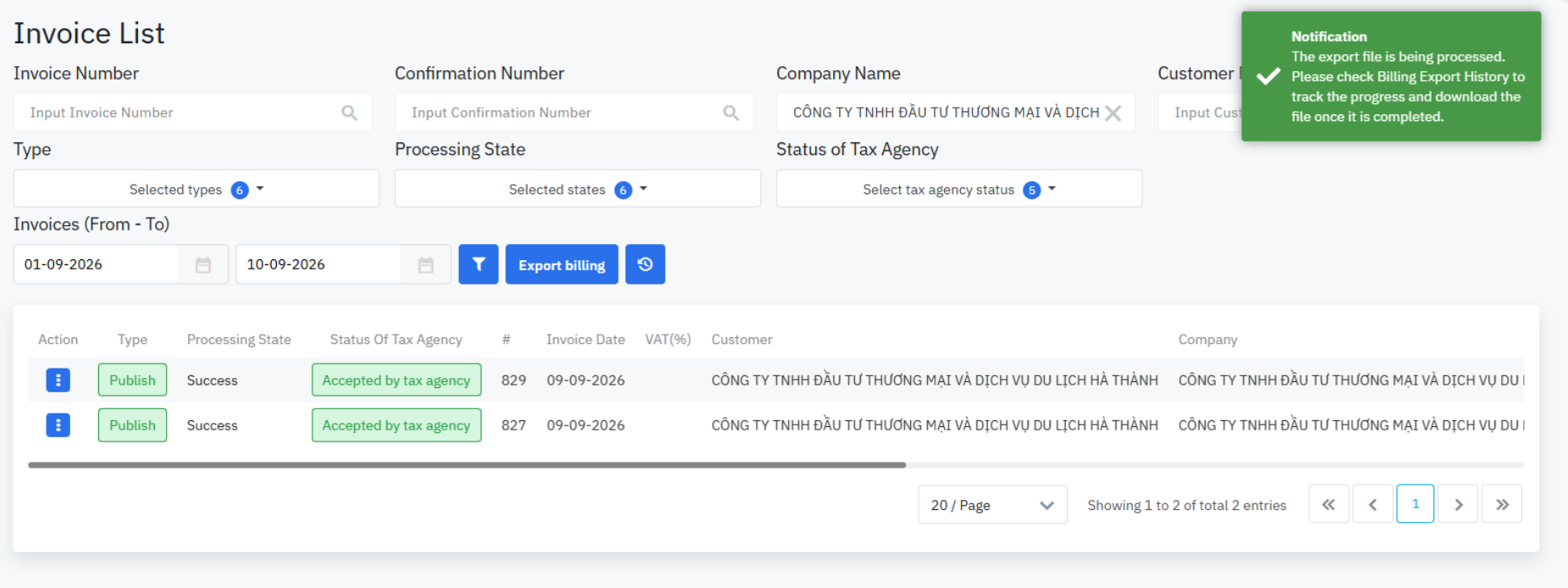
Task: Clear the Company Name field with X icon
Action: pos(1113,113)
